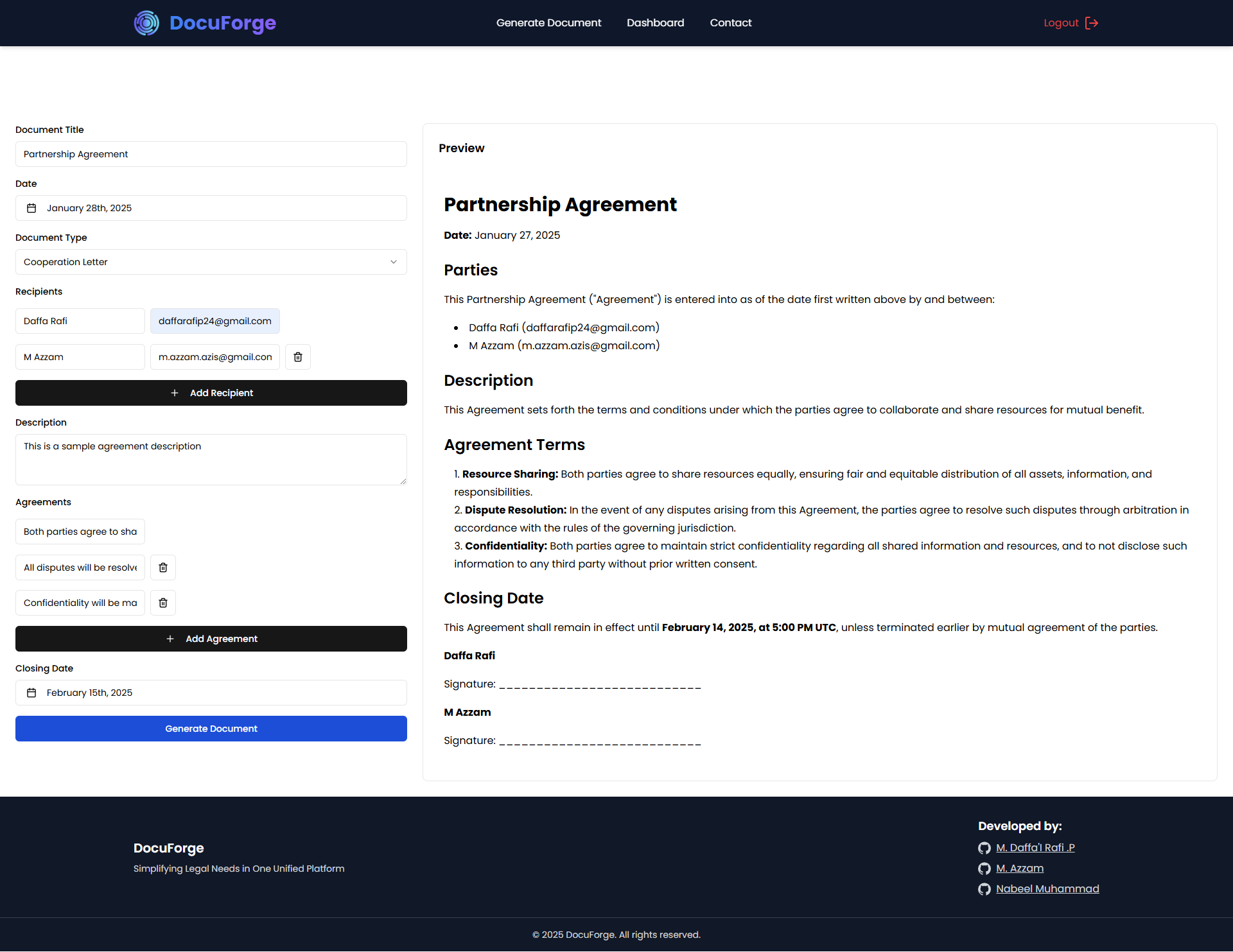Open the M. Azzam developer link

(1019, 869)
